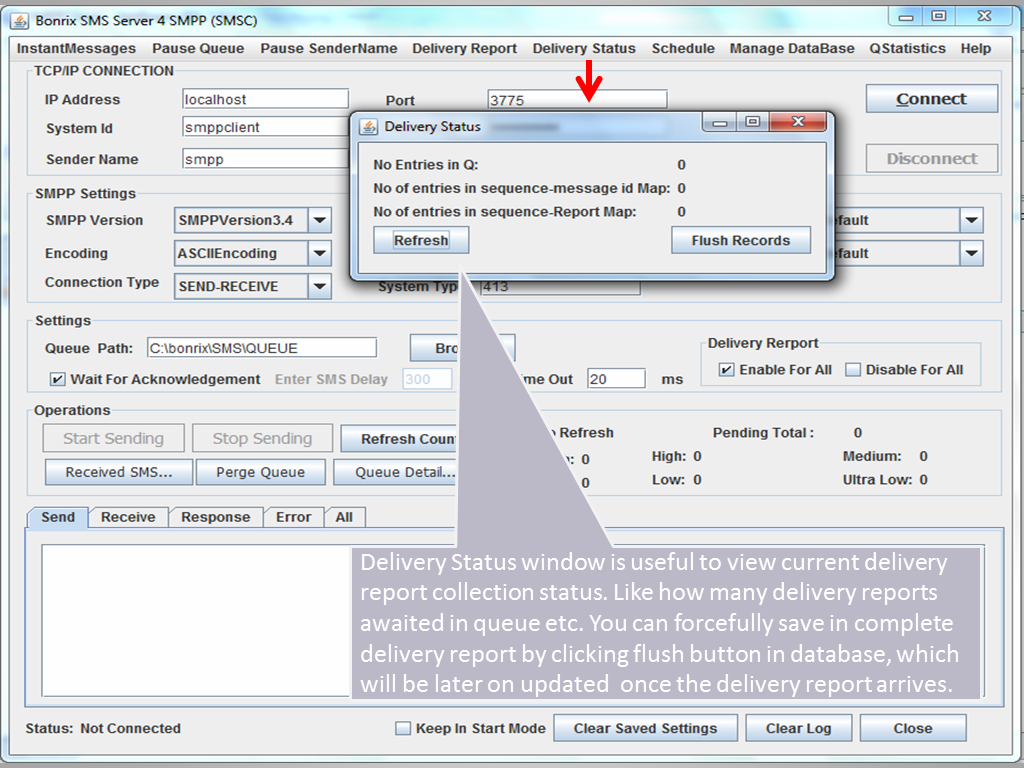Viewport: 1024px width, 768px height.
Task: Click the 'Ultra Low:' count label
Action: tap(878, 479)
